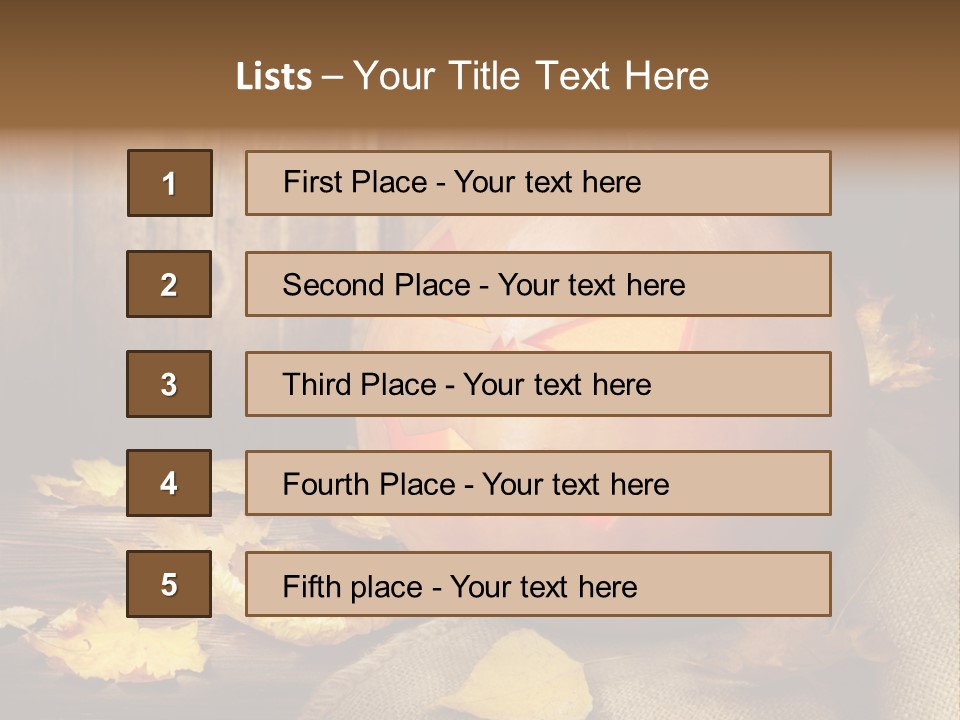The image size is (960, 720).
Task: Select the Fifth place text bar
Action: pyautogui.click(x=538, y=584)
